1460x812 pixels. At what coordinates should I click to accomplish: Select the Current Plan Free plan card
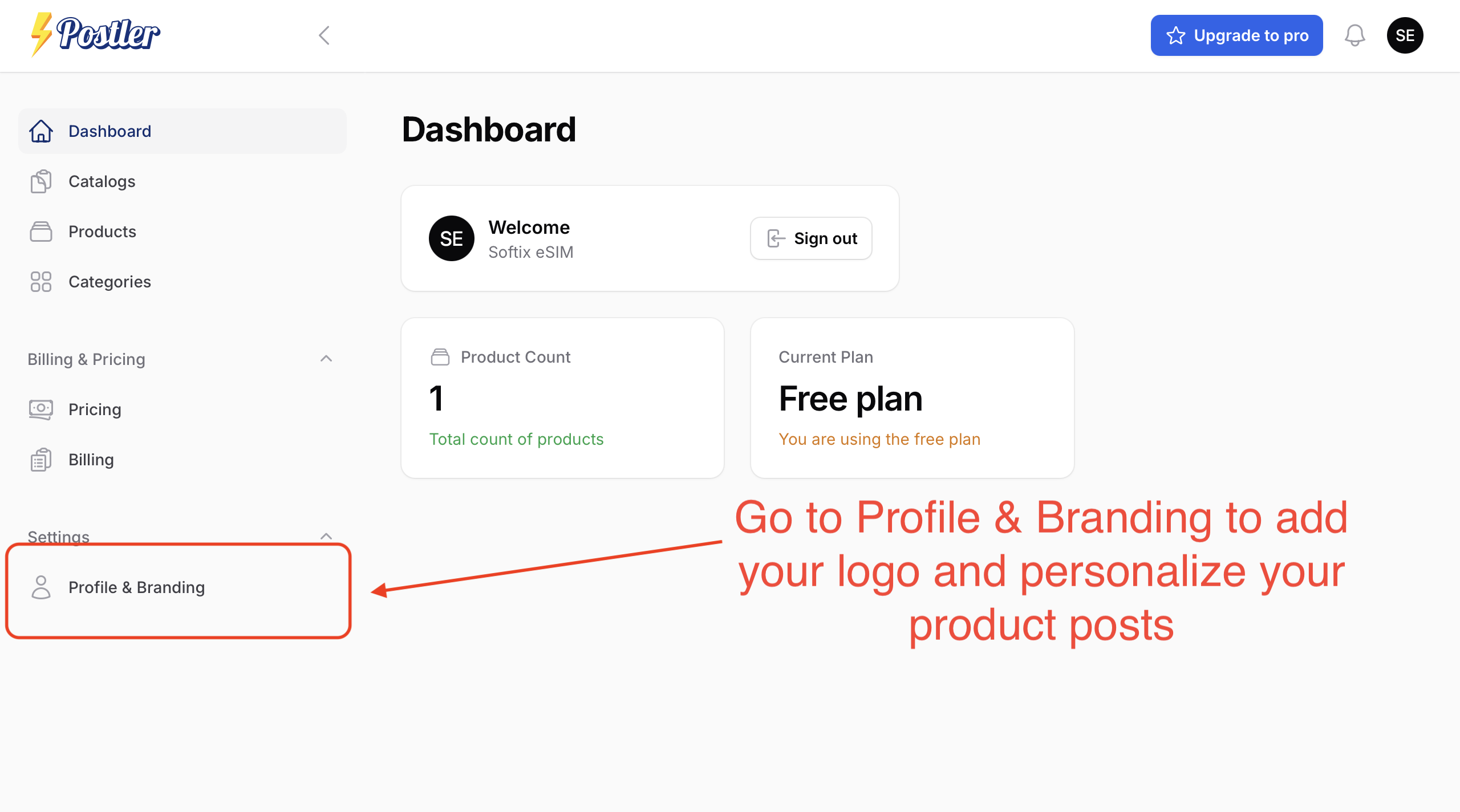click(x=911, y=397)
